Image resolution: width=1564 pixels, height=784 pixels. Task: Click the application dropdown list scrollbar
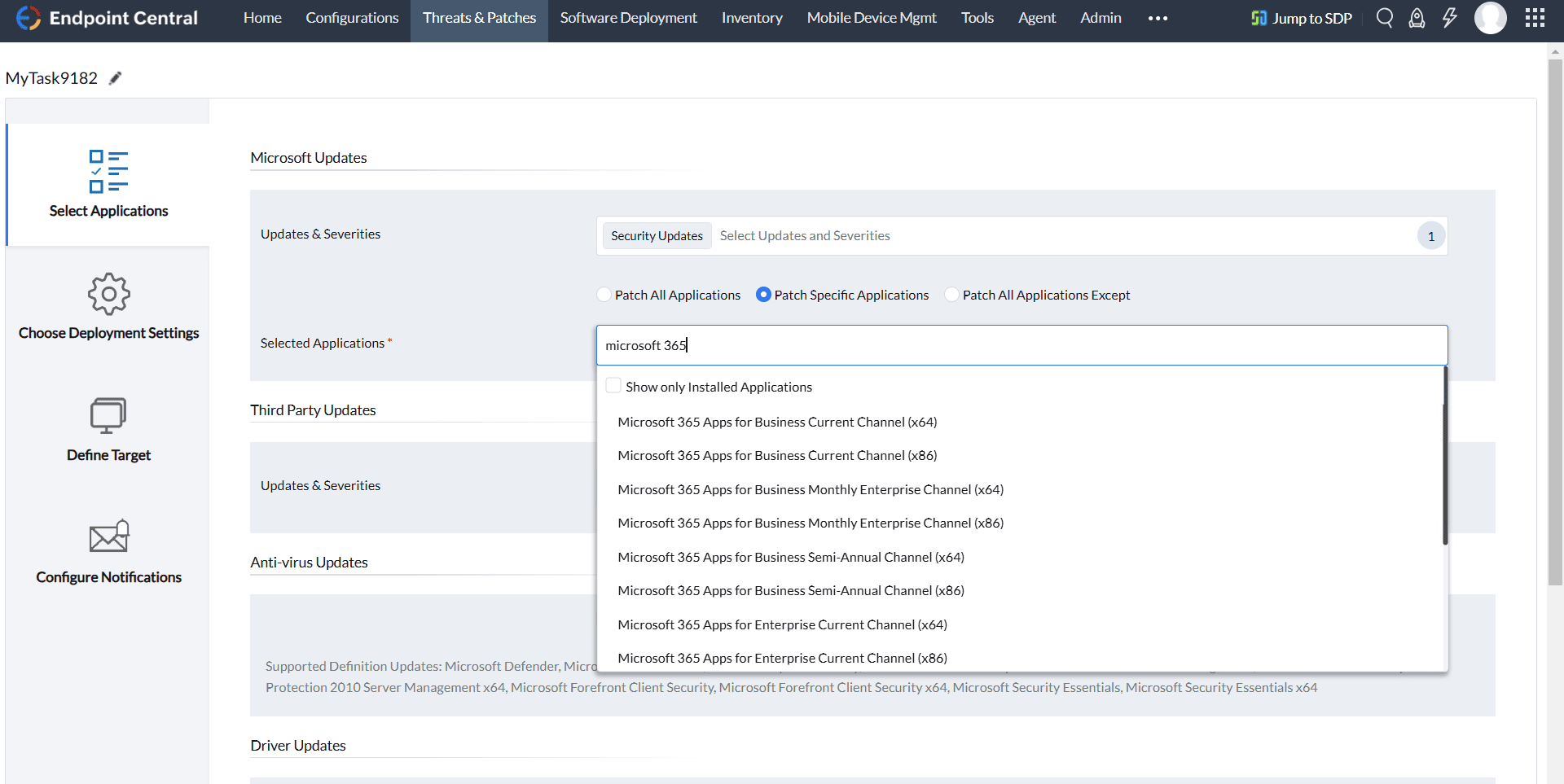coord(1445,456)
